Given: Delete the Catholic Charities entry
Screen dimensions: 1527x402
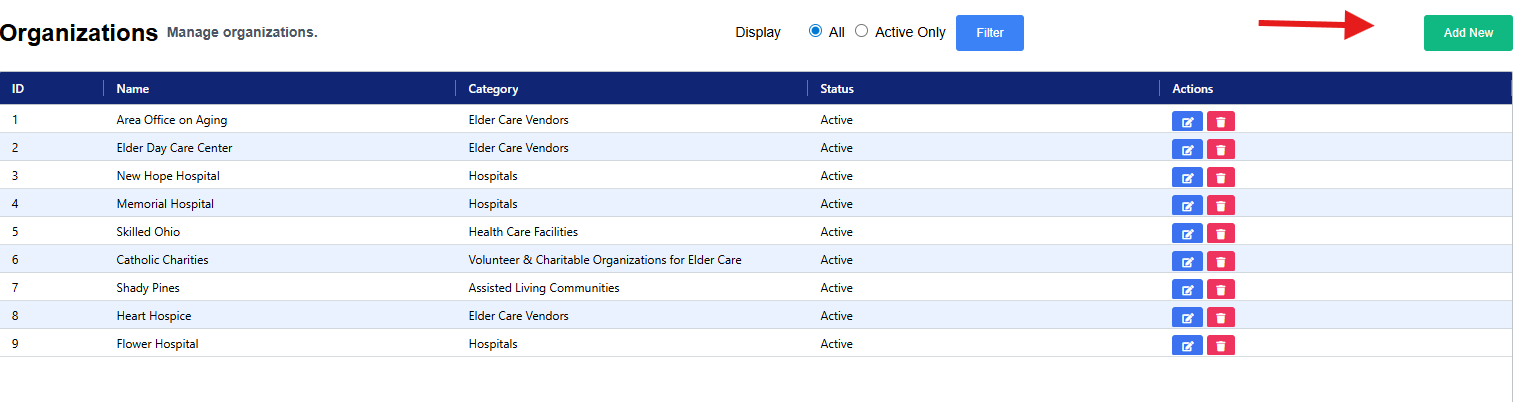Looking at the screenshot, I should click(1220, 262).
